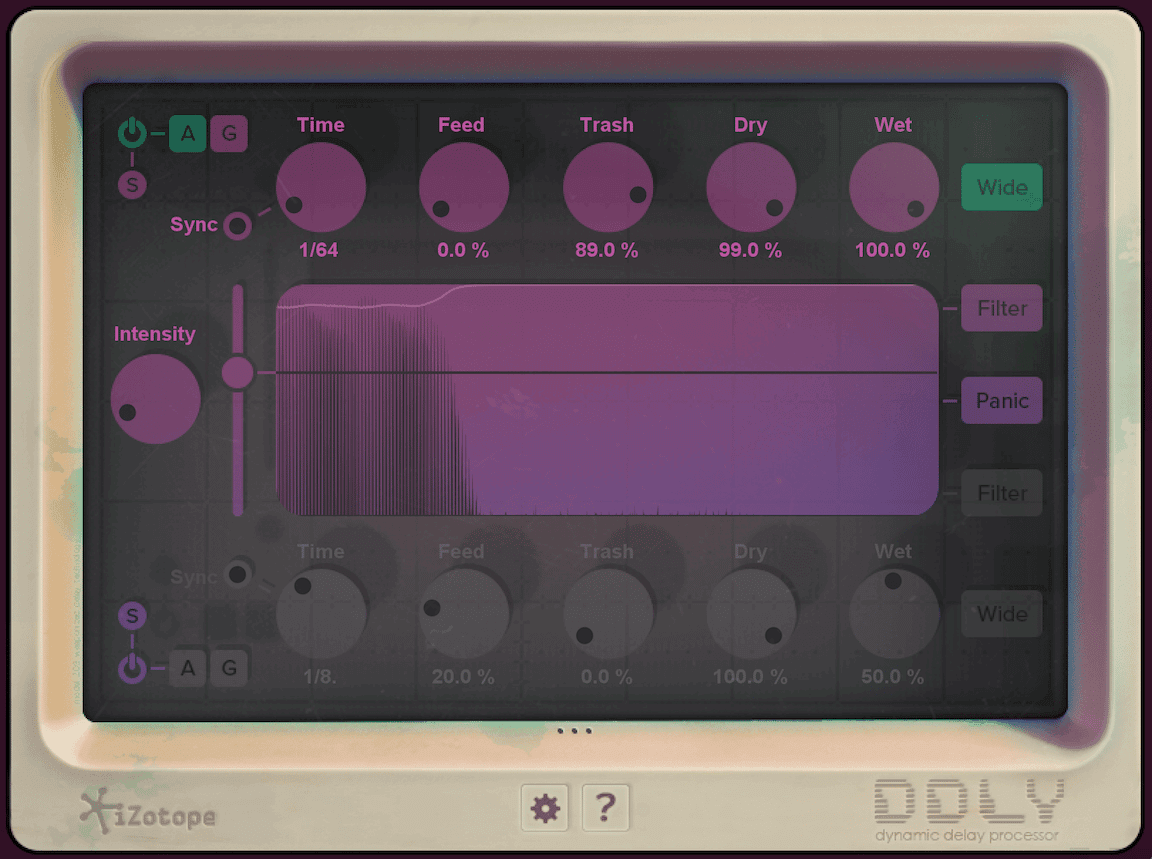
Task: Toggle the top delay power button
Action: pyautogui.click(x=132, y=133)
